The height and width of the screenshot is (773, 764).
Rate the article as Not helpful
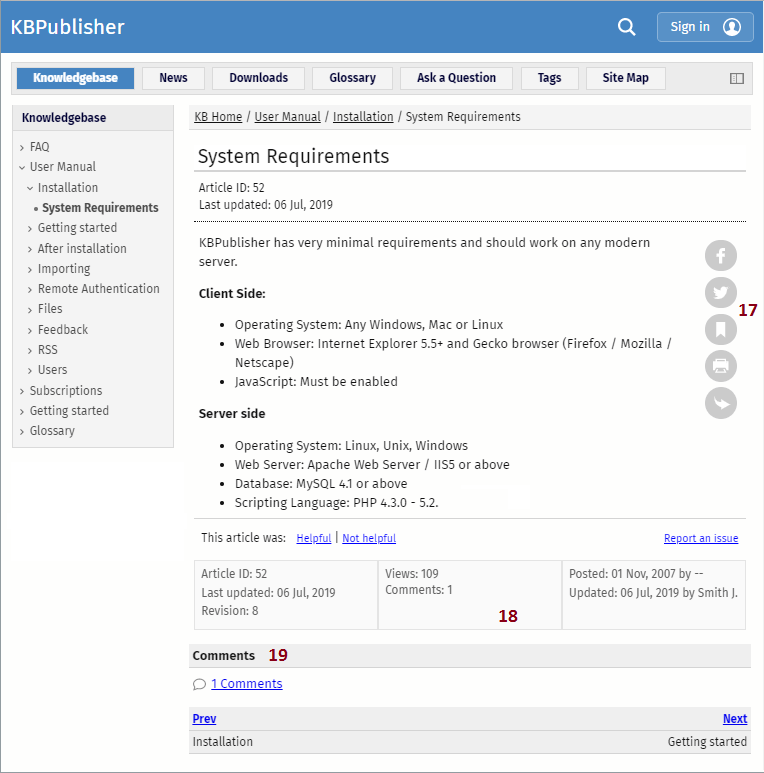369,538
